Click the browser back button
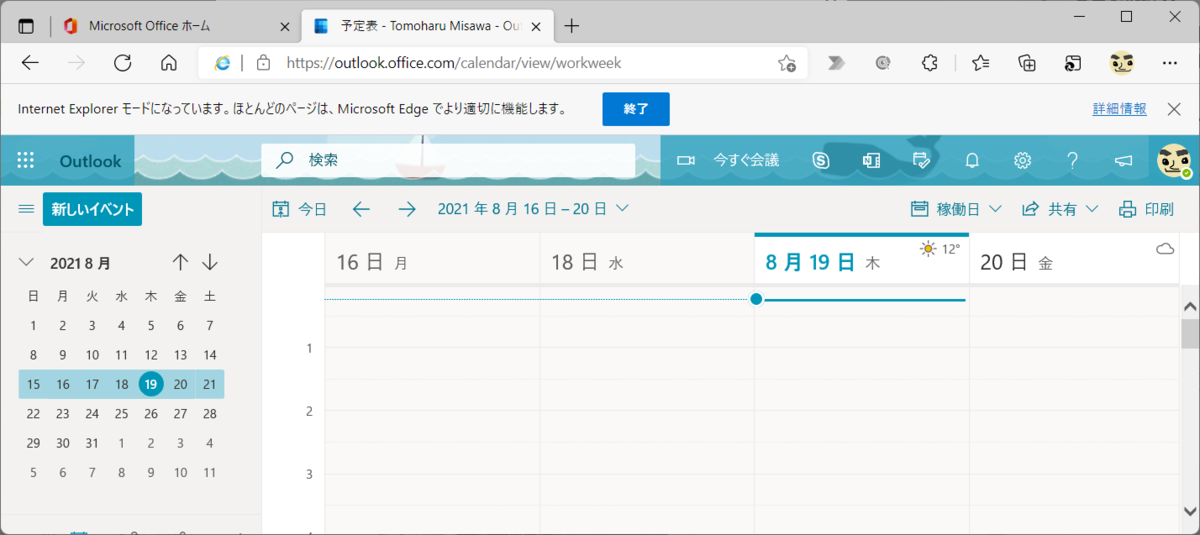The width and height of the screenshot is (1200, 535). tap(30, 63)
